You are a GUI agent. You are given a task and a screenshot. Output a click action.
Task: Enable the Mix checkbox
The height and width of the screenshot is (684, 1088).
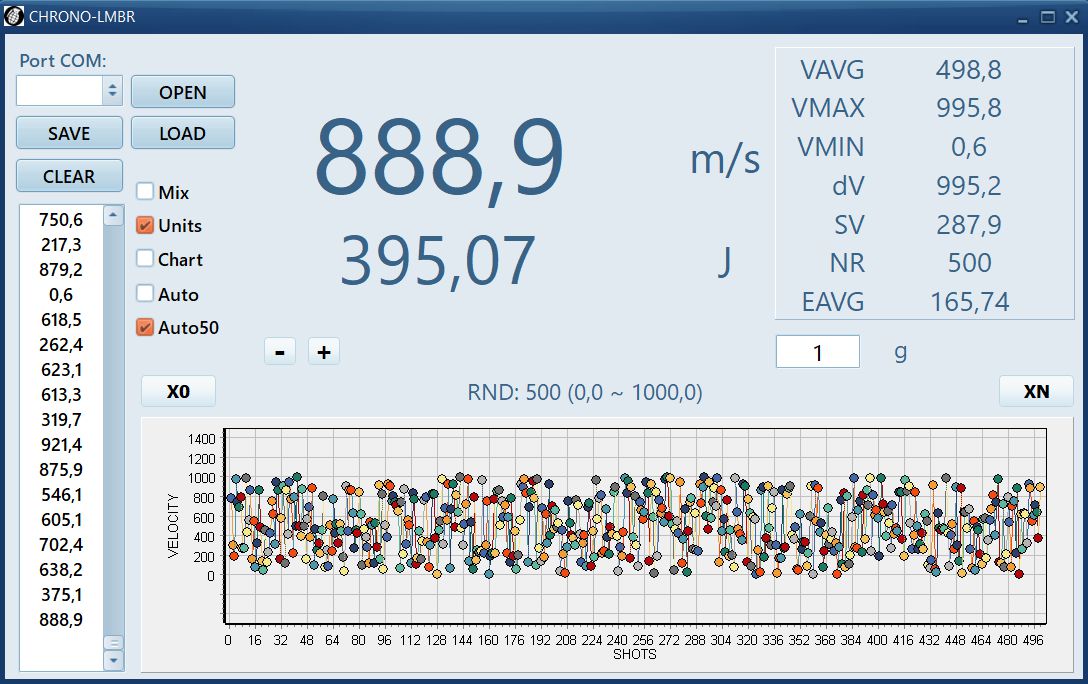(144, 191)
